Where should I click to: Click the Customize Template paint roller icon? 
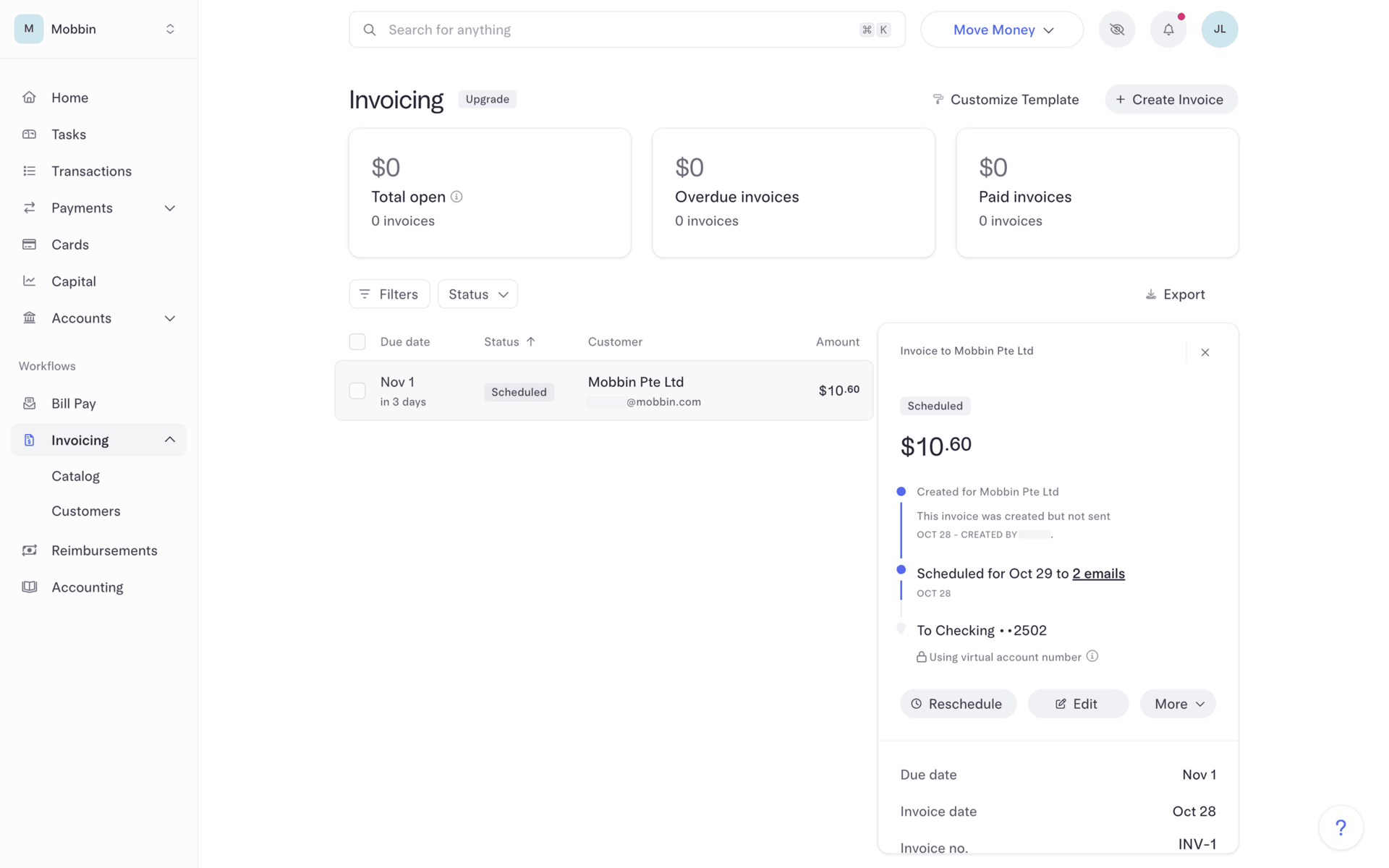938,99
